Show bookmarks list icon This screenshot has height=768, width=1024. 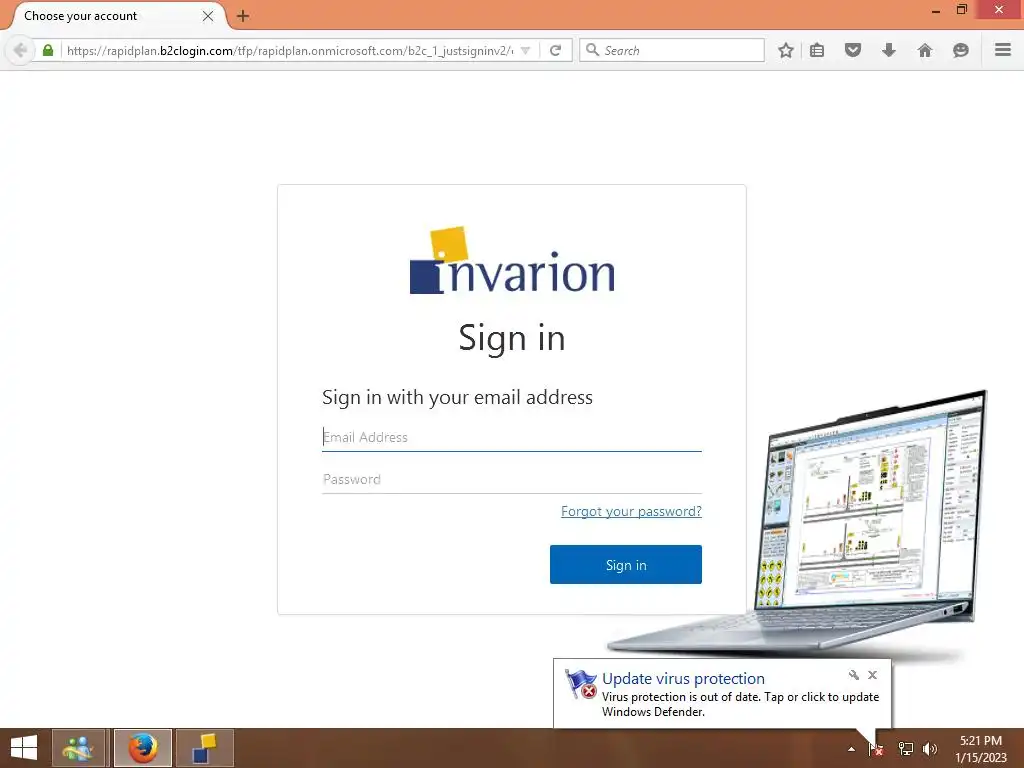click(x=817, y=50)
